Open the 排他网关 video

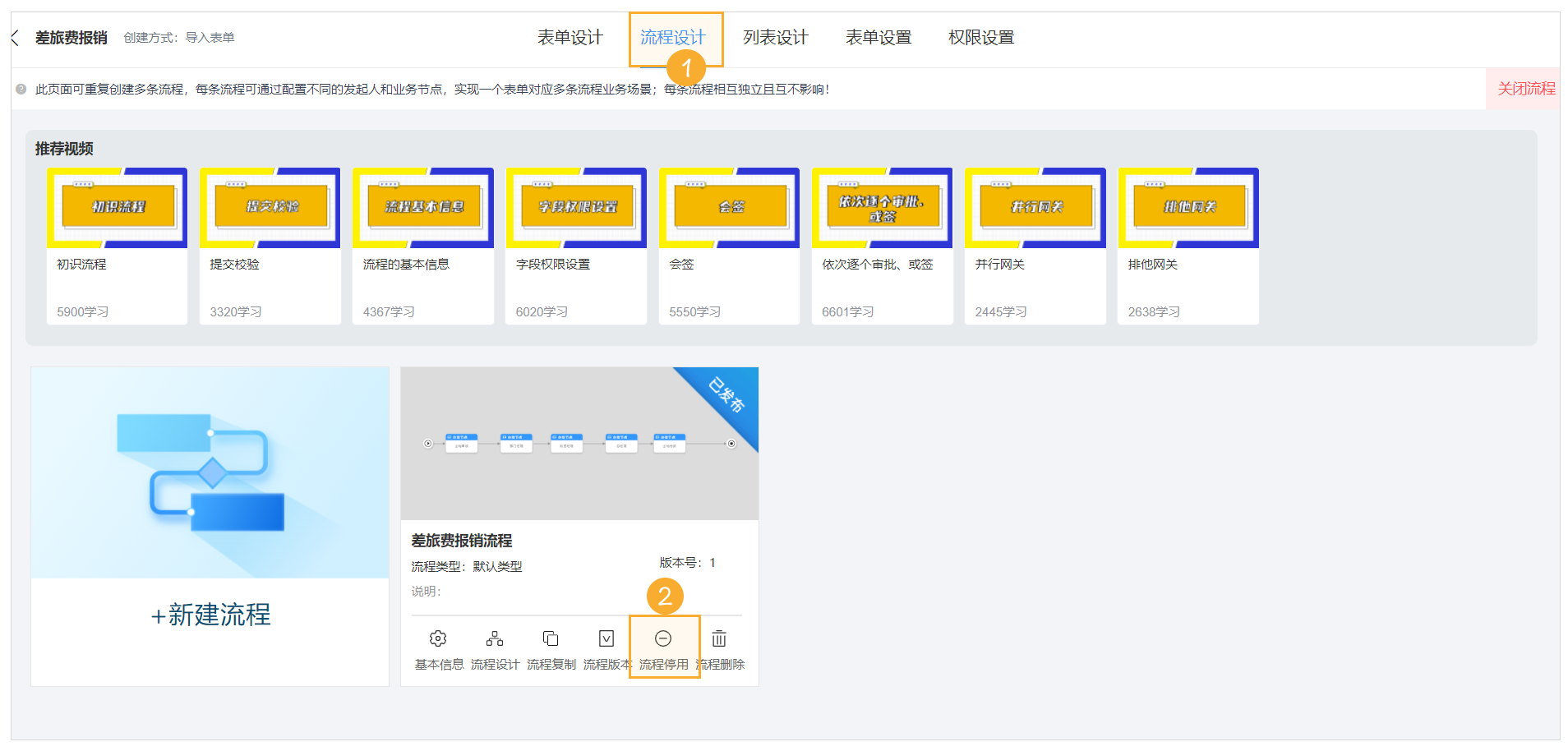coord(1187,207)
